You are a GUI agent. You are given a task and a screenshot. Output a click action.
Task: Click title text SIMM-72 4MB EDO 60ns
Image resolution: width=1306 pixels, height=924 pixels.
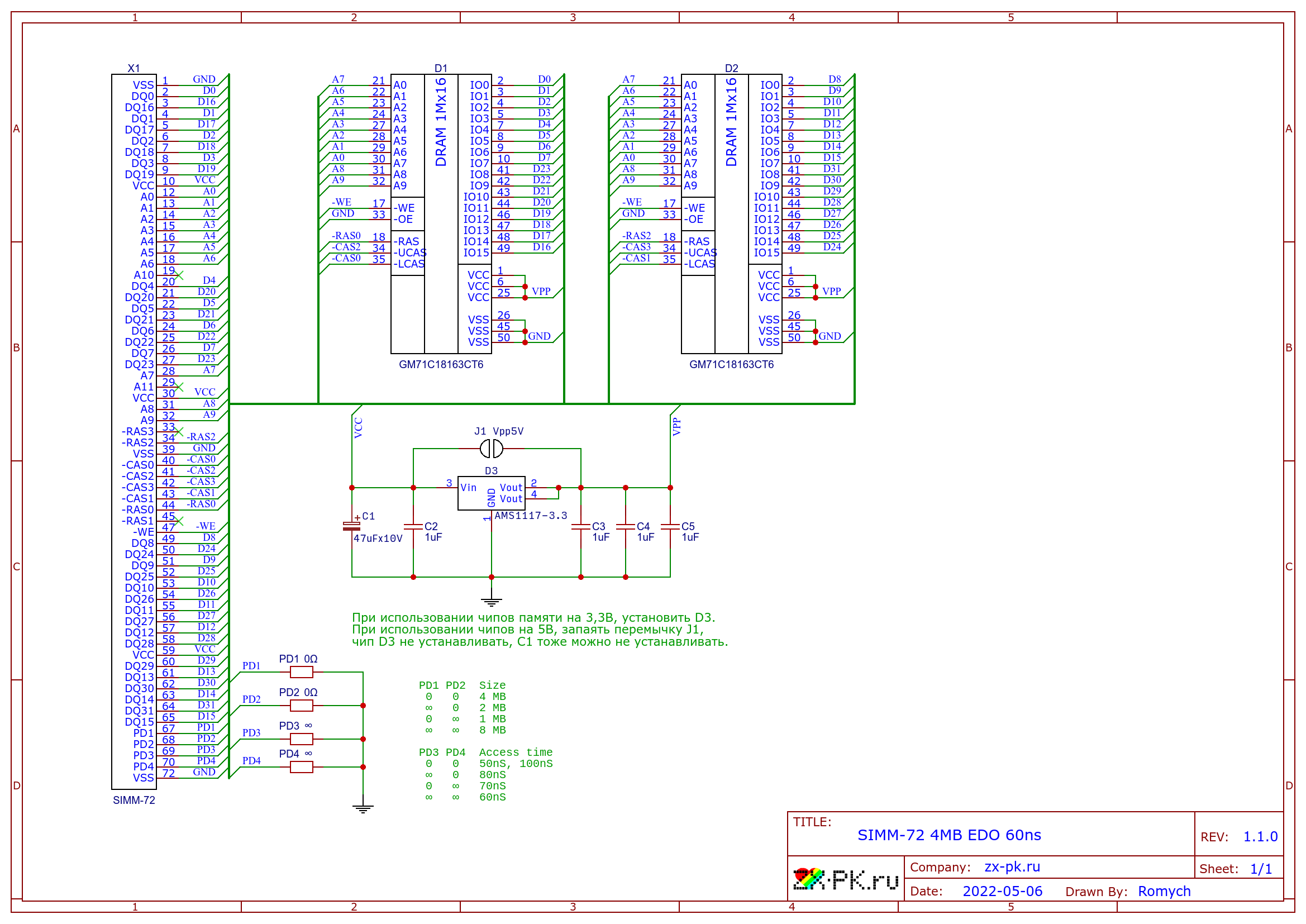click(949, 835)
